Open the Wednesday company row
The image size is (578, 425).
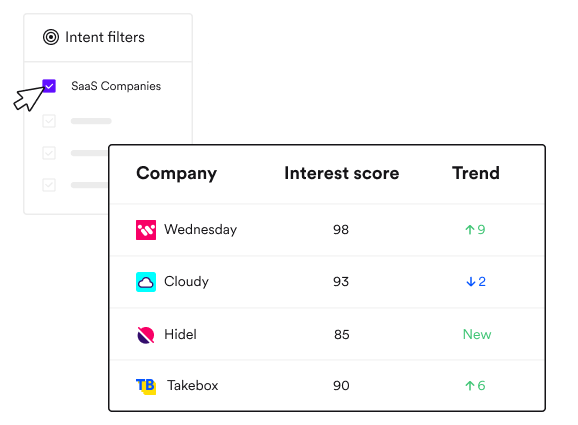pyautogui.click(x=327, y=230)
